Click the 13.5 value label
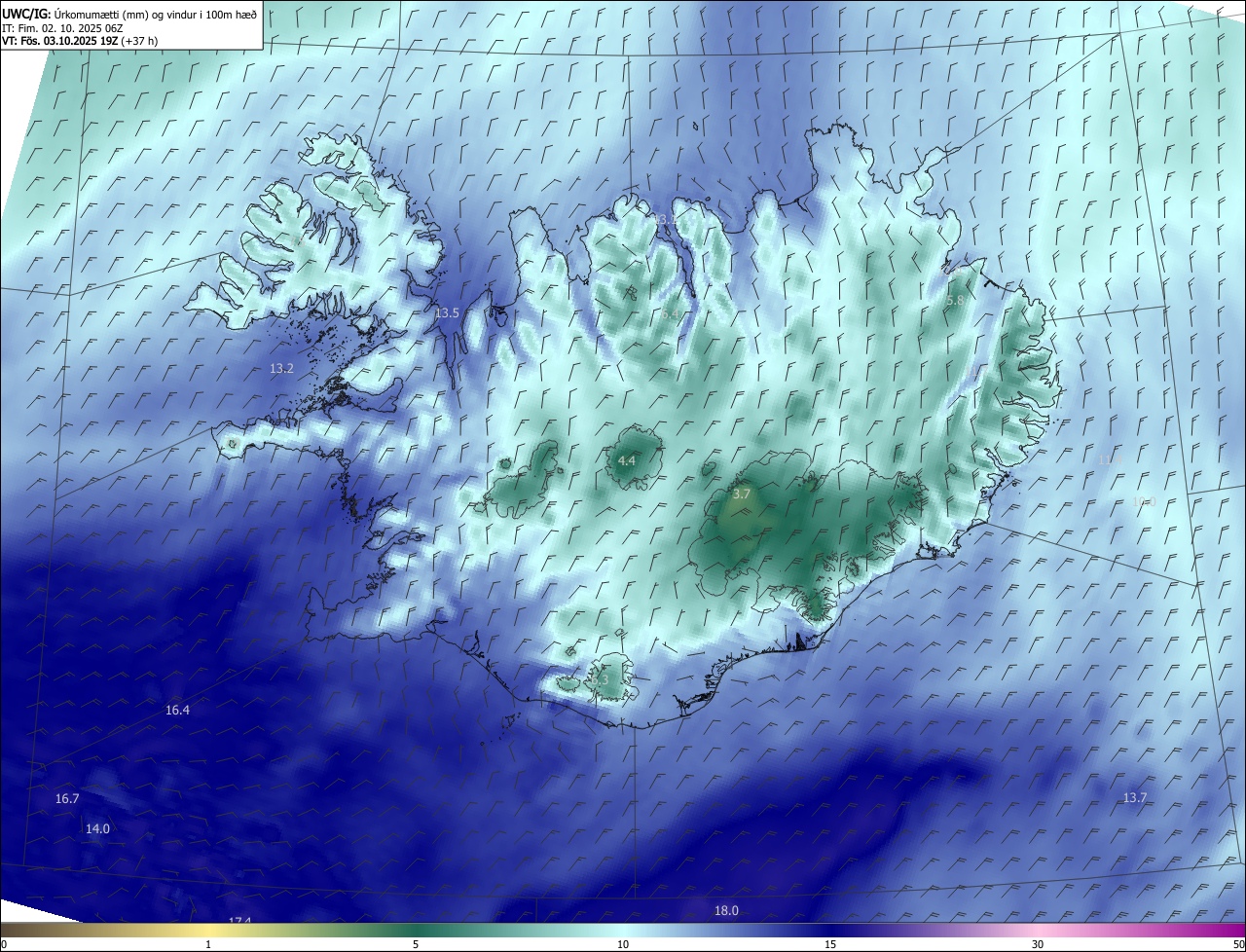1246x952 pixels. [447, 313]
